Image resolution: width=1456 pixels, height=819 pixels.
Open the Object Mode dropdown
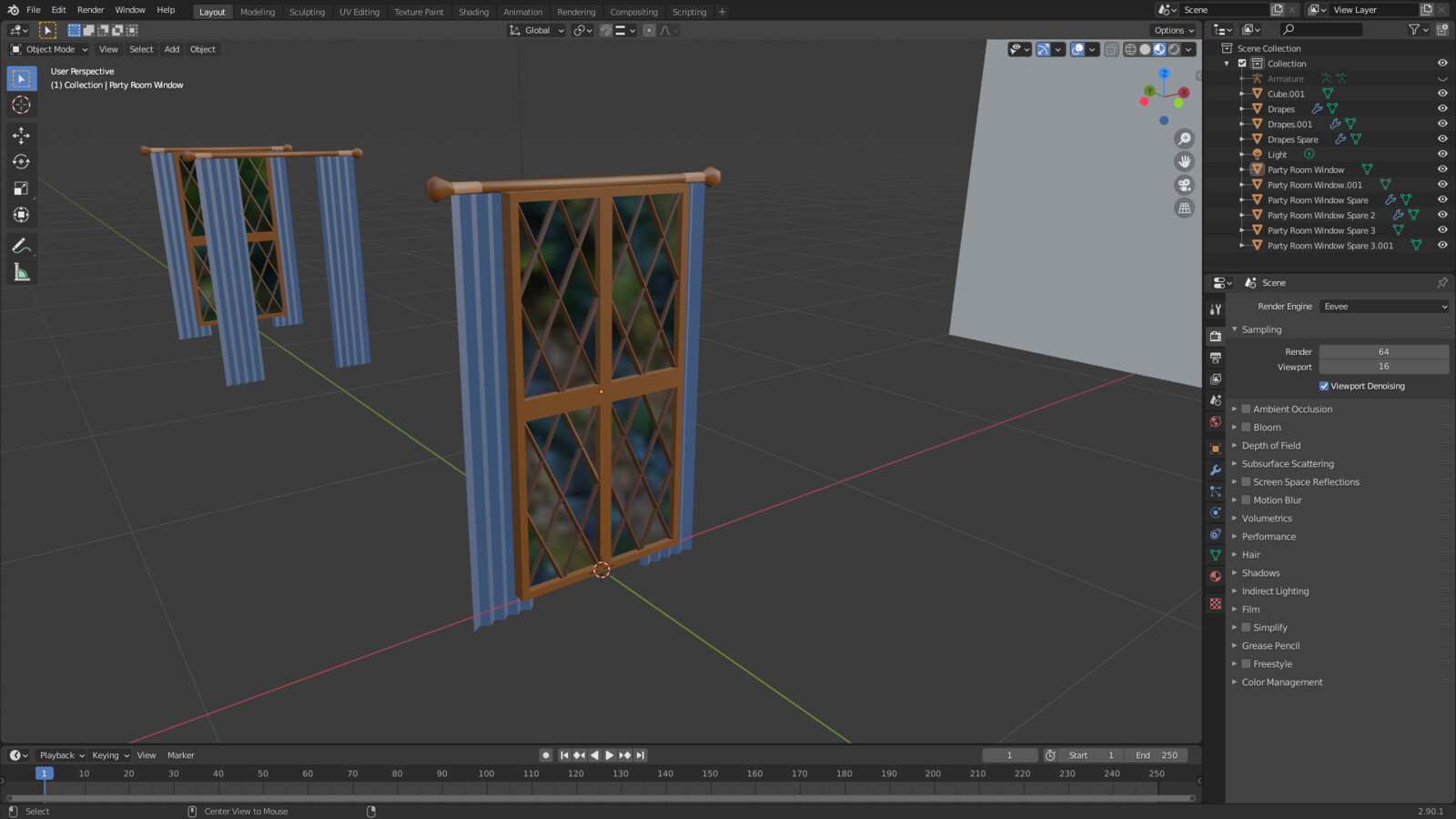[50, 49]
